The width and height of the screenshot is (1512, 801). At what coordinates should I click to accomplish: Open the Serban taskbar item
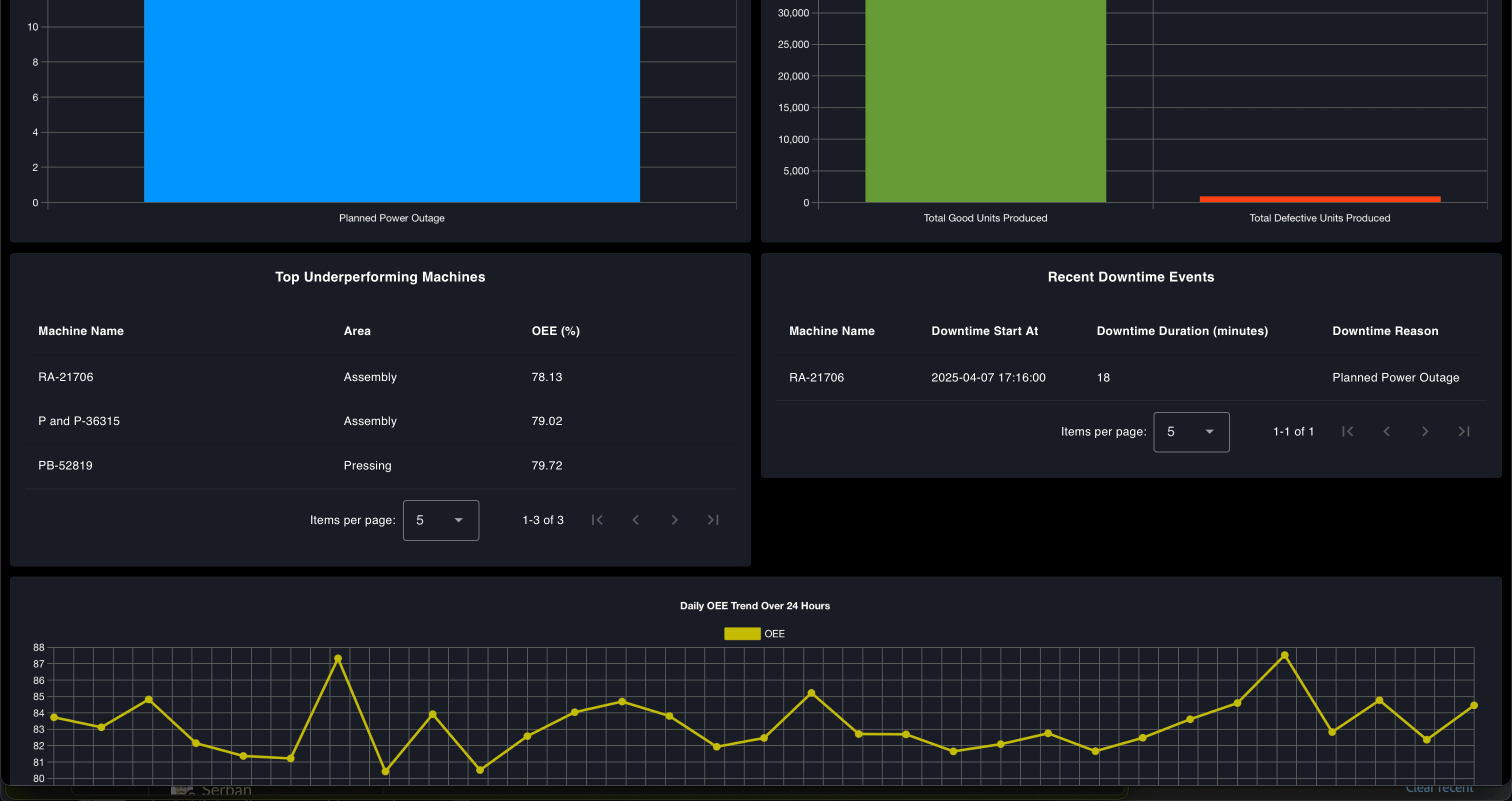(211, 789)
